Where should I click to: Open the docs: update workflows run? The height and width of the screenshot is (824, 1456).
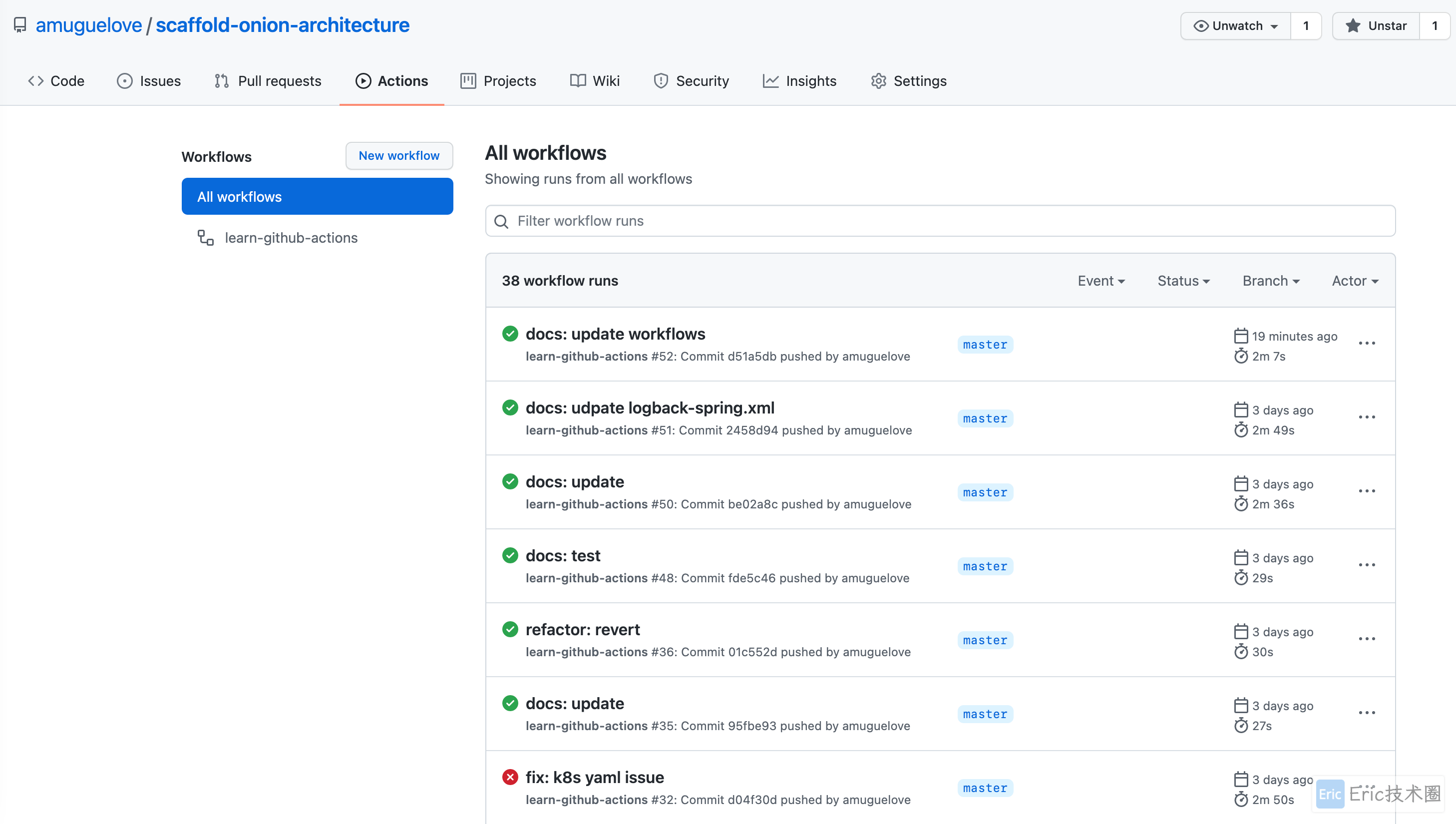[615, 334]
